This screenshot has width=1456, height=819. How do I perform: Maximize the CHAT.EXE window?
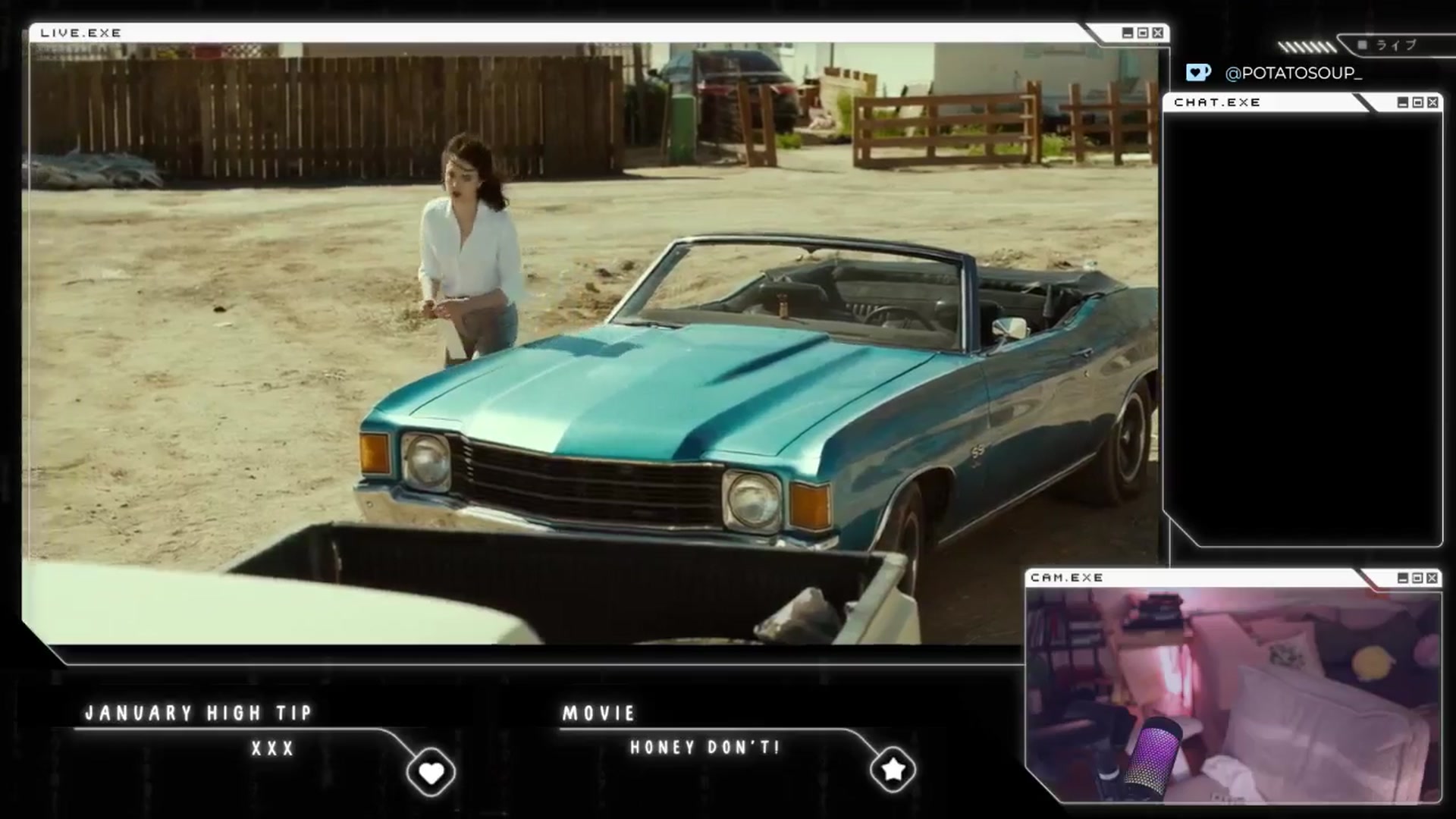click(x=1418, y=102)
